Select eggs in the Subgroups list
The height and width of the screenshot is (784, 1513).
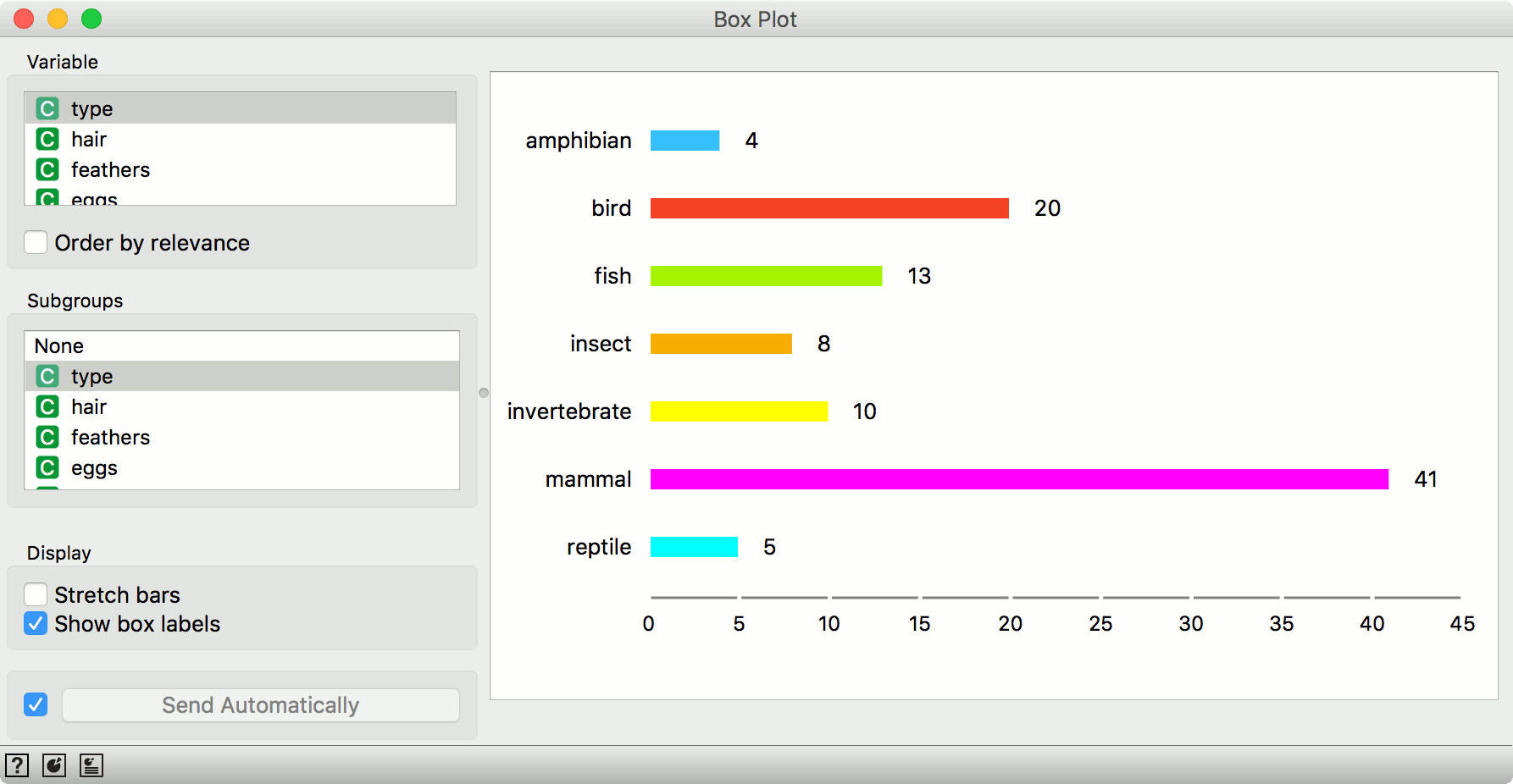(x=94, y=468)
